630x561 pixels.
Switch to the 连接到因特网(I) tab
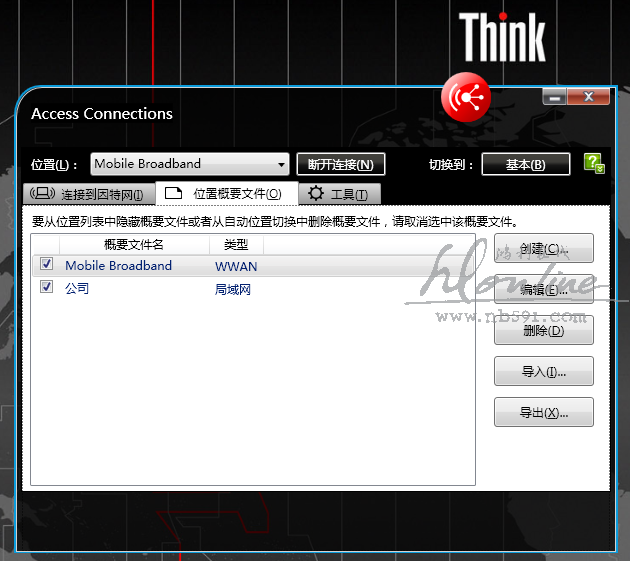89,194
